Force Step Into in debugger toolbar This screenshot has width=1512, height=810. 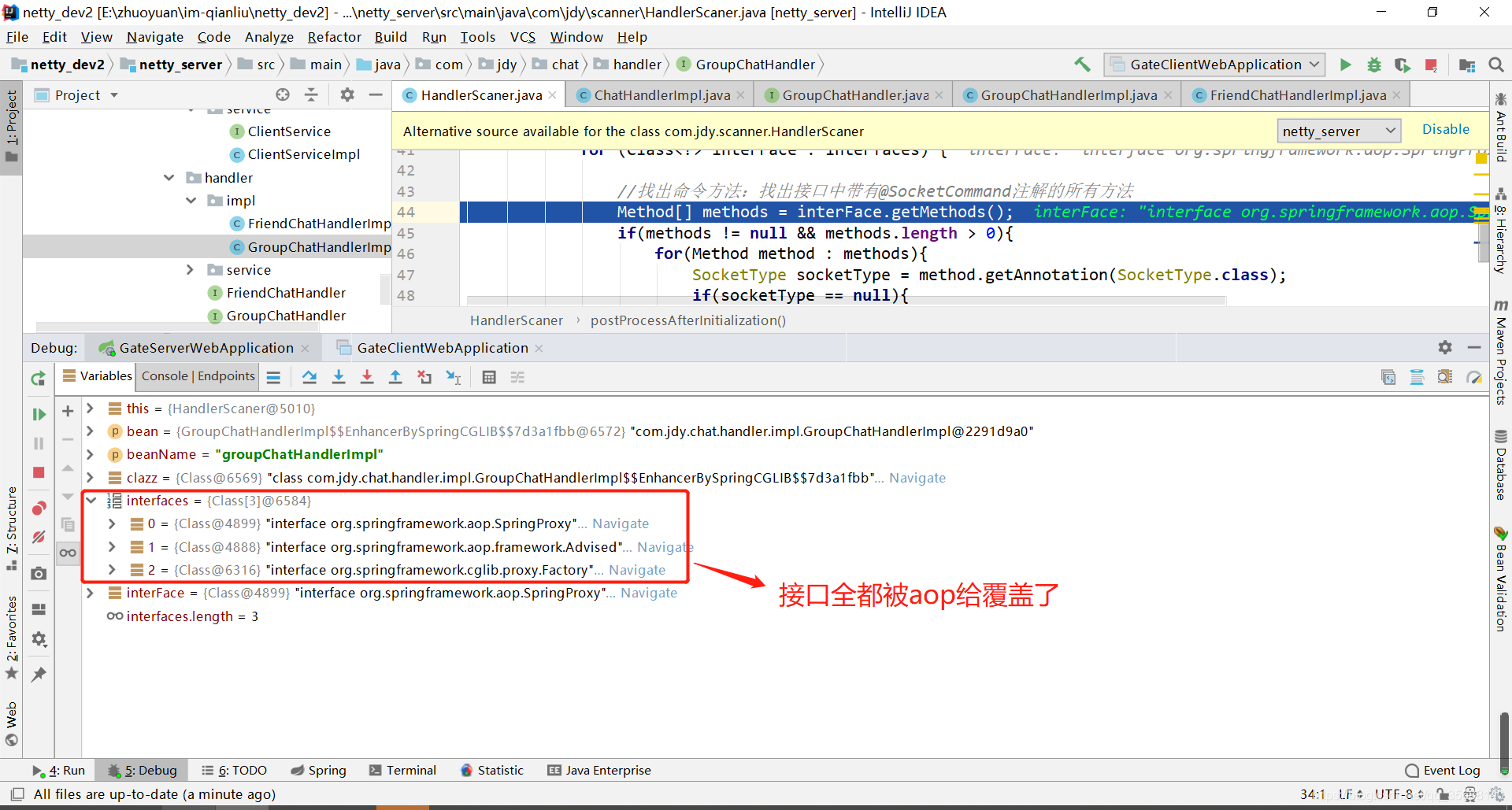coord(367,377)
